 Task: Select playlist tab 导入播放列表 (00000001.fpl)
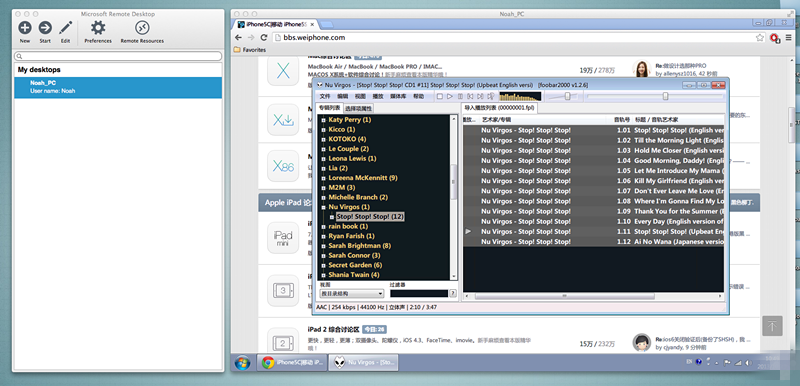point(499,108)
